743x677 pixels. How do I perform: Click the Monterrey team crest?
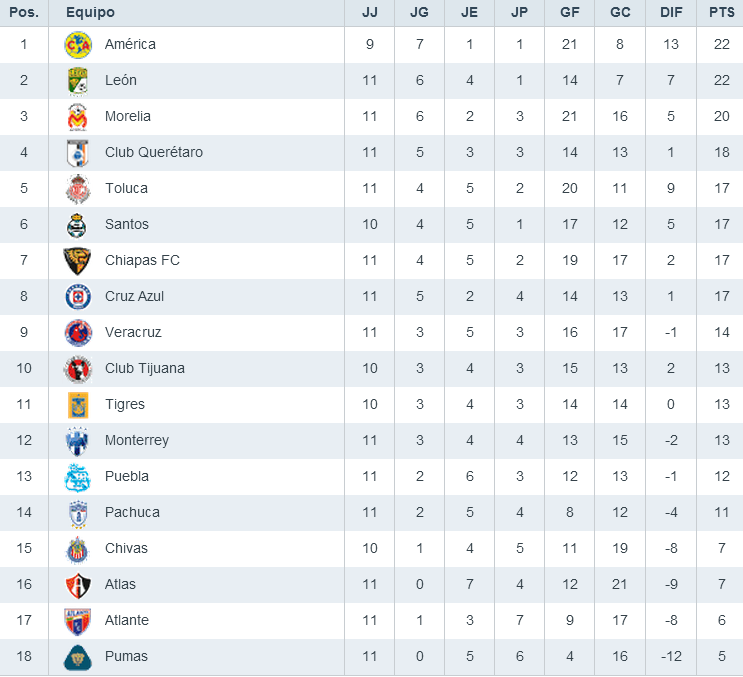click(x=78, y=440)
